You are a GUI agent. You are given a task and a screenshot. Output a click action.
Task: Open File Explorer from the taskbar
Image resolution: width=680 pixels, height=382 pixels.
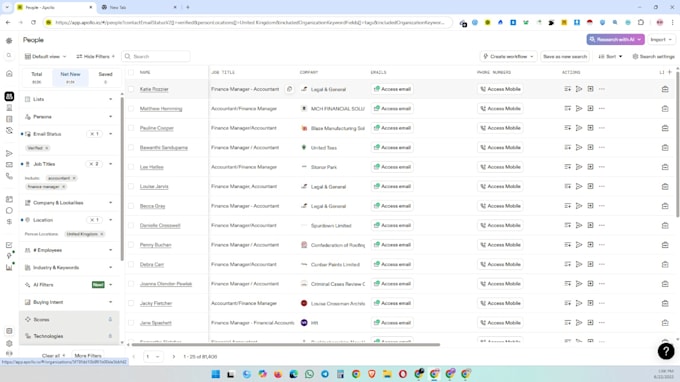point(387,374)
